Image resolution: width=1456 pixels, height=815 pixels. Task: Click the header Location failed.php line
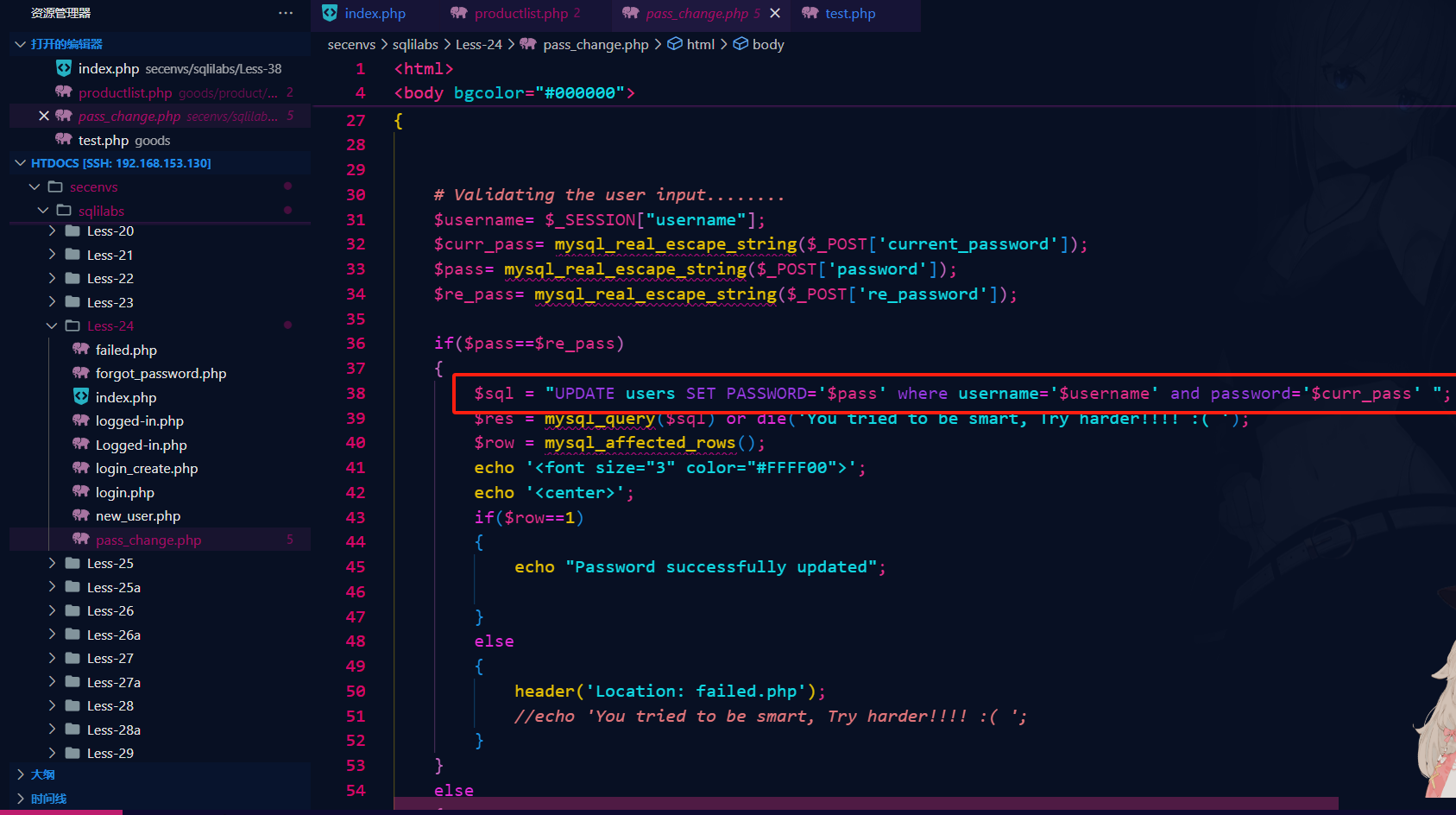(x=670, y=692)
